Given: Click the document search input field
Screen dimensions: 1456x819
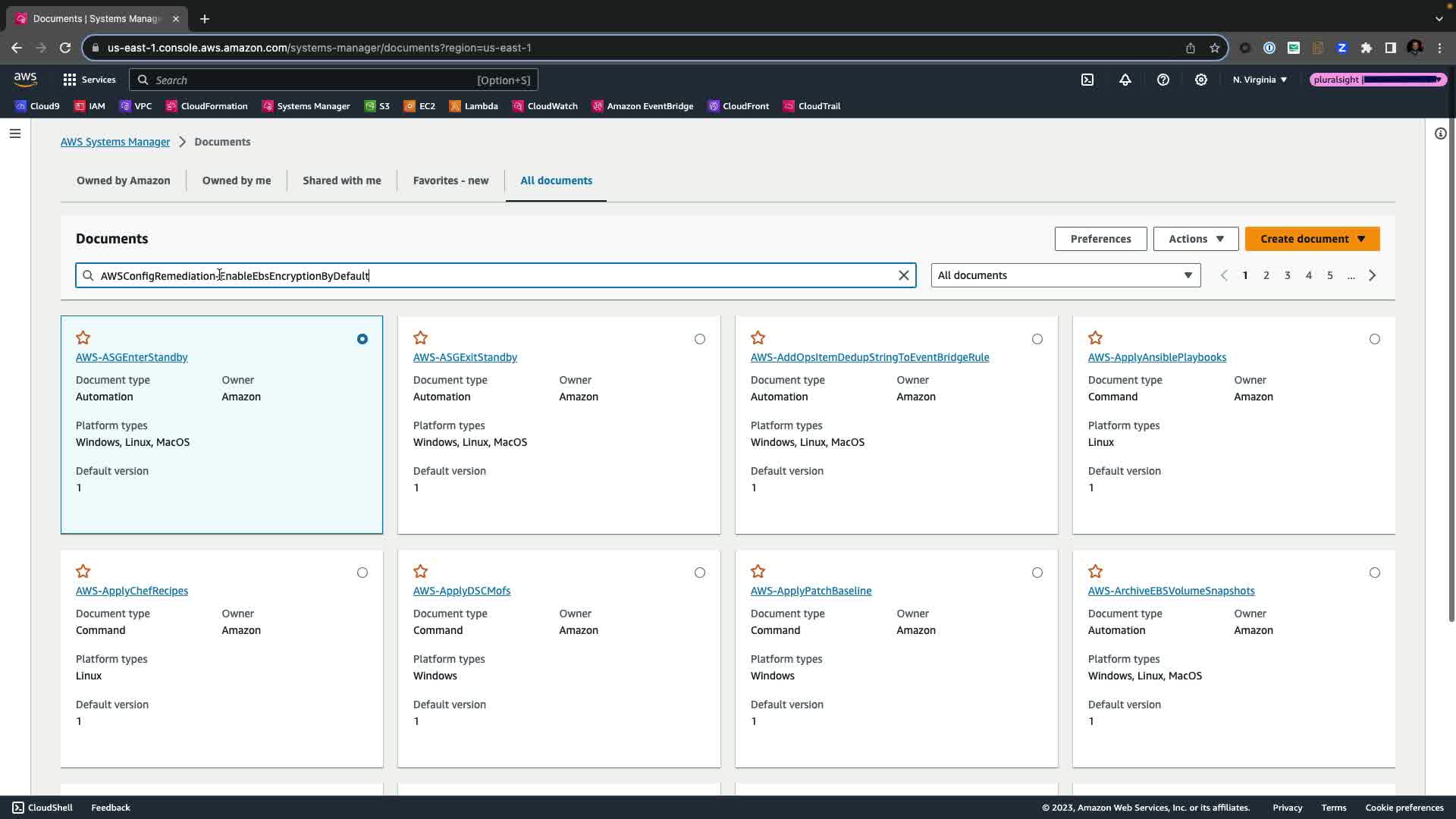Looking at the screenshot, I should tap(493, 275).
